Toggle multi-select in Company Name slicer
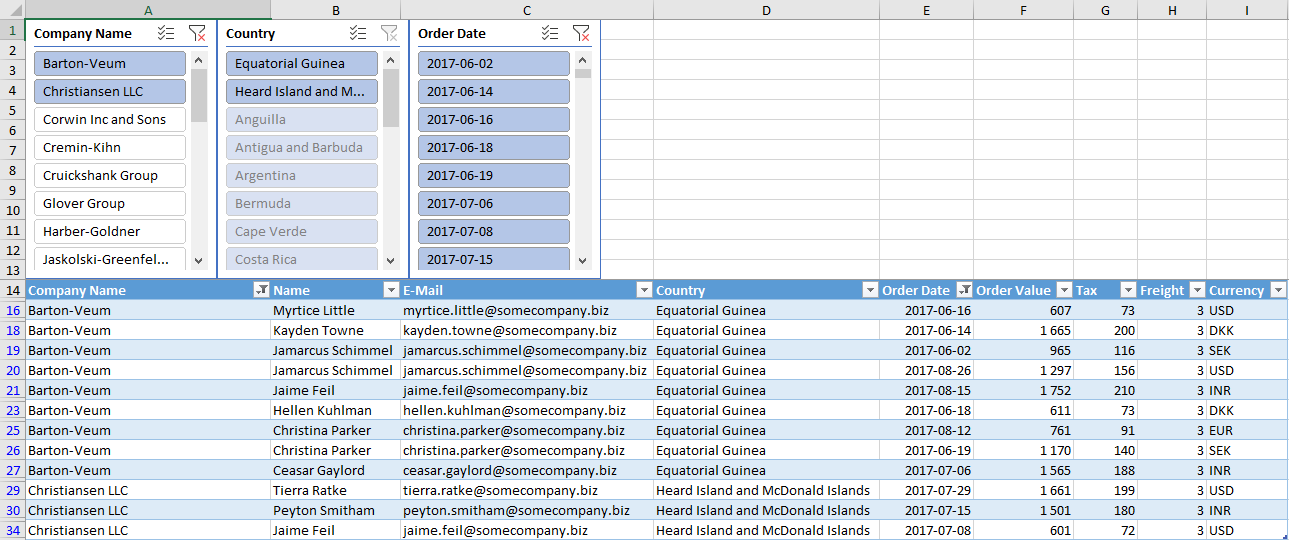 coord(167,33)
